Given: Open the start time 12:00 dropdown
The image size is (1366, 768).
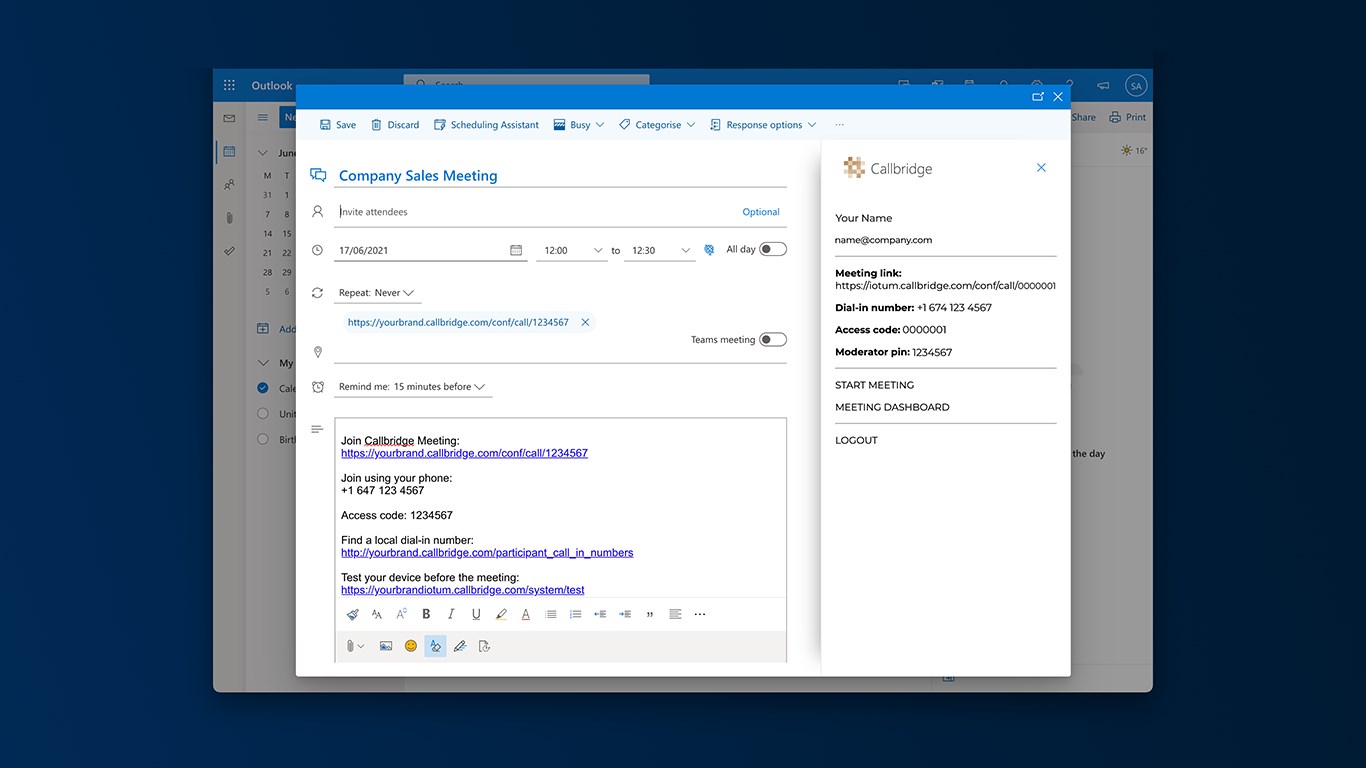Looking at the screenshot, I should 572,250.
